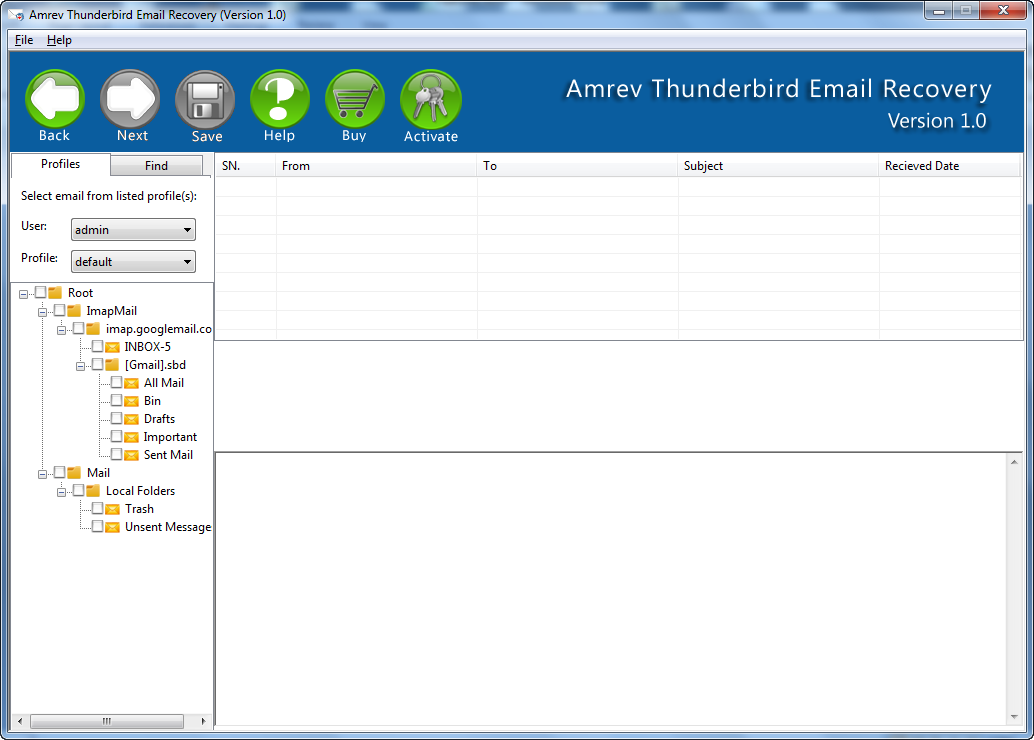
Task: Click the Important envelope icon
Action: (132, 437)
